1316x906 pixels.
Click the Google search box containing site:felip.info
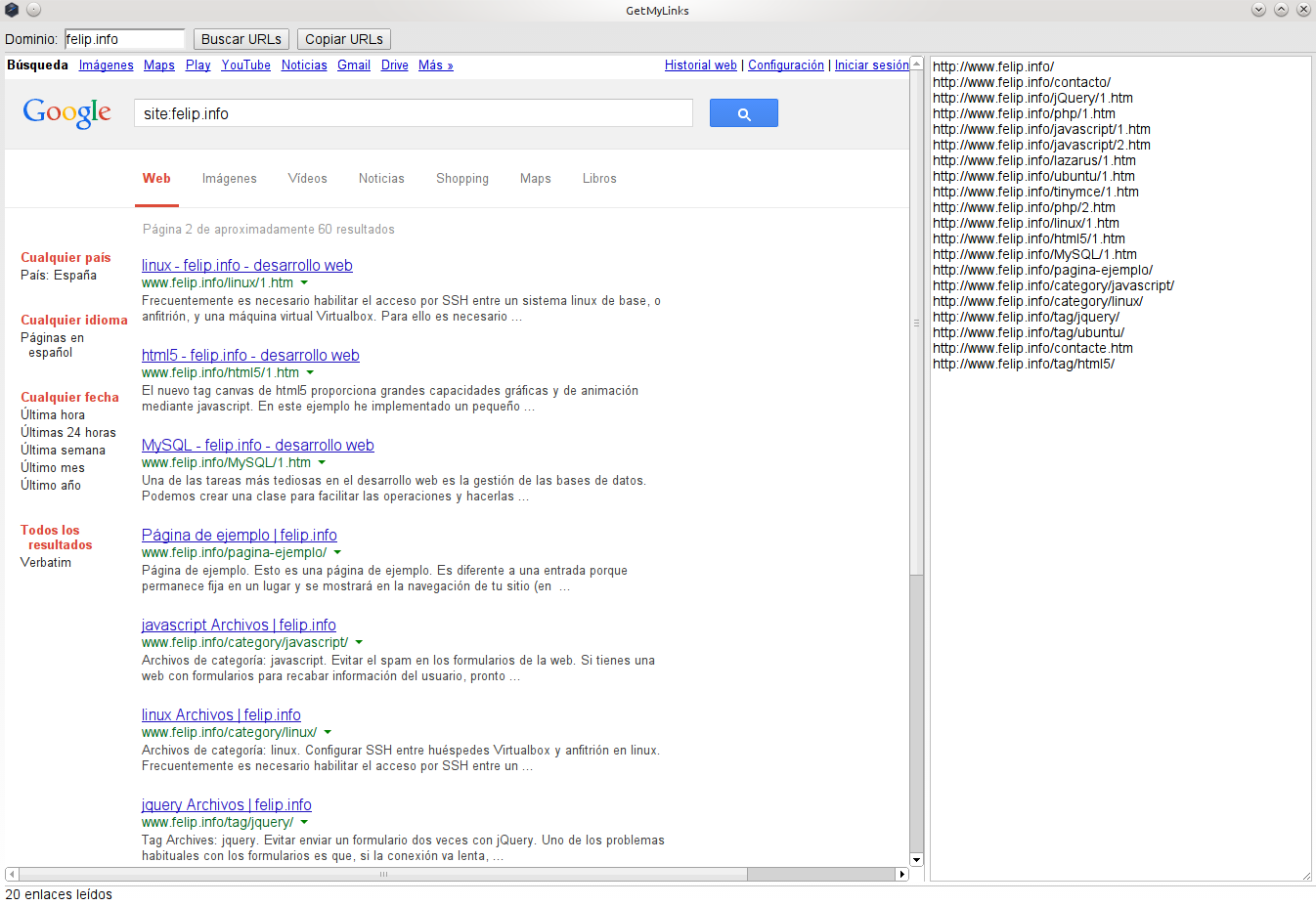(413, 113)
